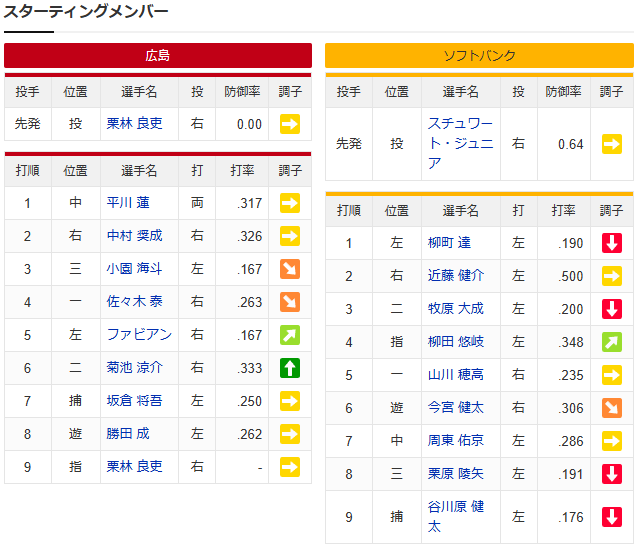The width and height of the screenshot is (640, 547).
Task: Open 佐々木 泰 player page
Action: pyautogui.click(x=134, y=302)
